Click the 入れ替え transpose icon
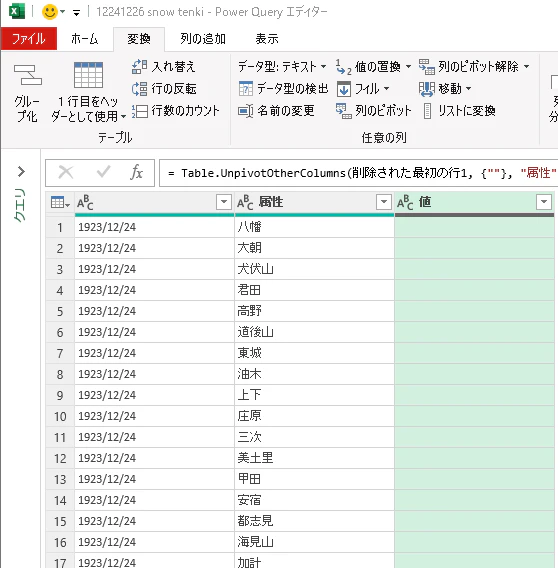558x568 pixels. [x=140, y=67]
